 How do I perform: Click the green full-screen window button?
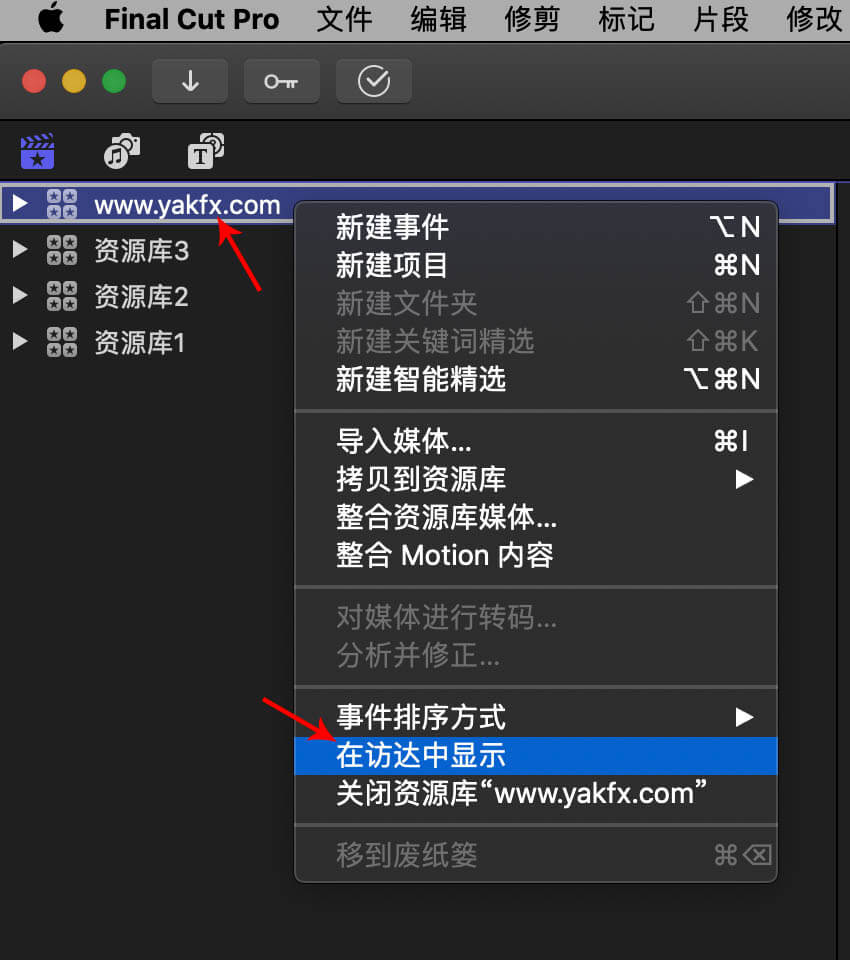pyautogui.click(x=114, y=81)
